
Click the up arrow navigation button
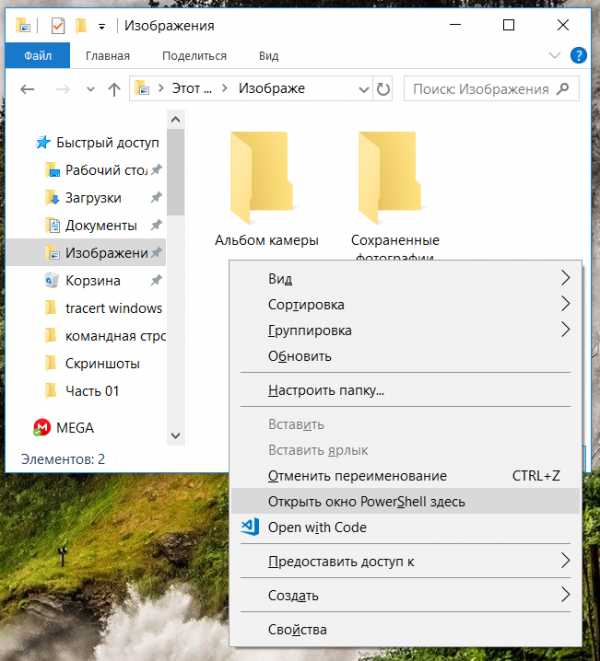coord(113,89)
